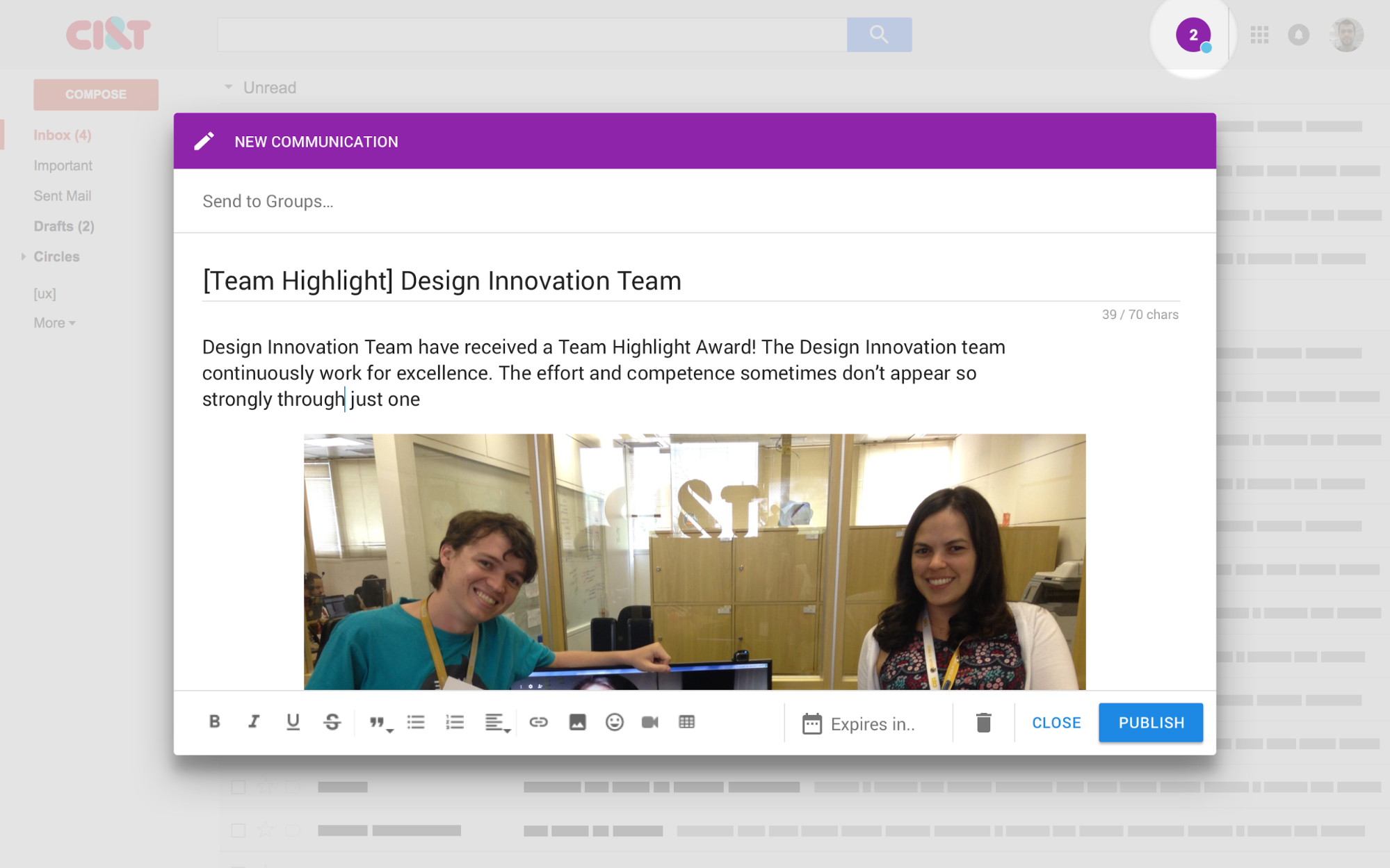Viewport: 1390px width, 868px height.
Task: Underline the selected text
Action: [x=293, y=722]
